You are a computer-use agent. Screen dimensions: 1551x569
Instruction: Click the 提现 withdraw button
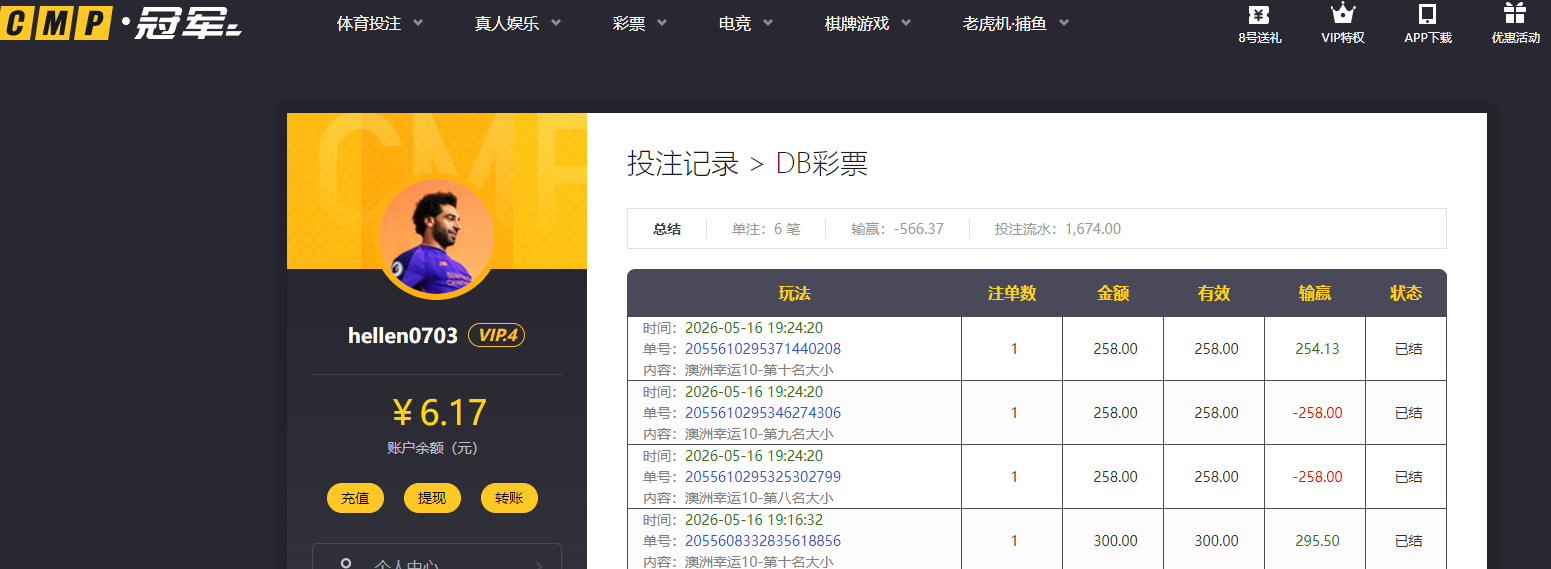[x=432, y=498]
